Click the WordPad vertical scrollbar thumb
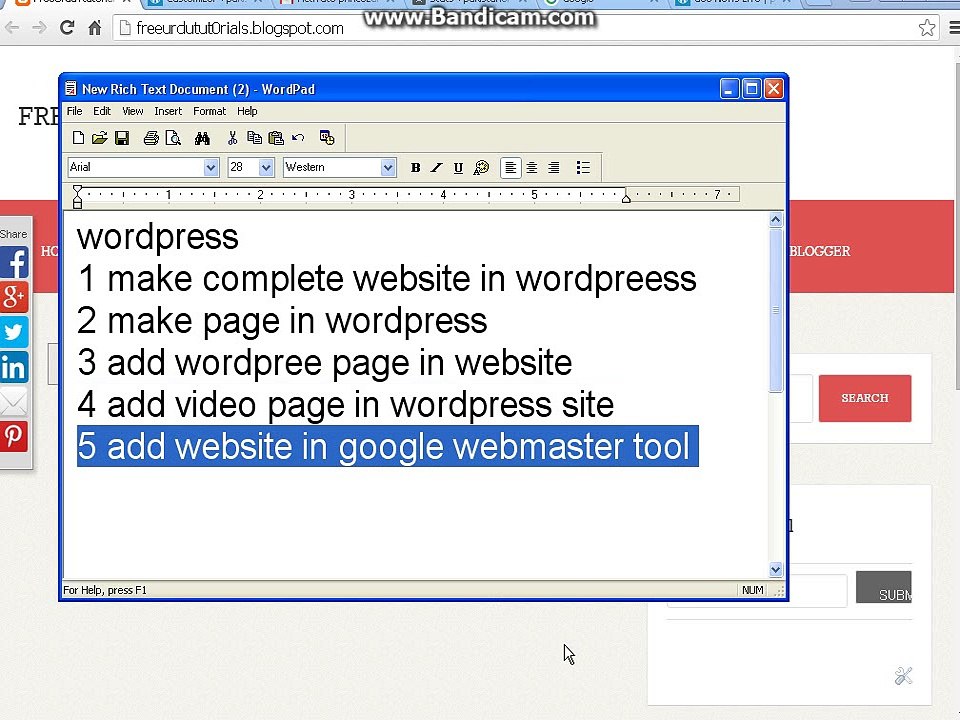Screen dimensions: 960x720 776,310
